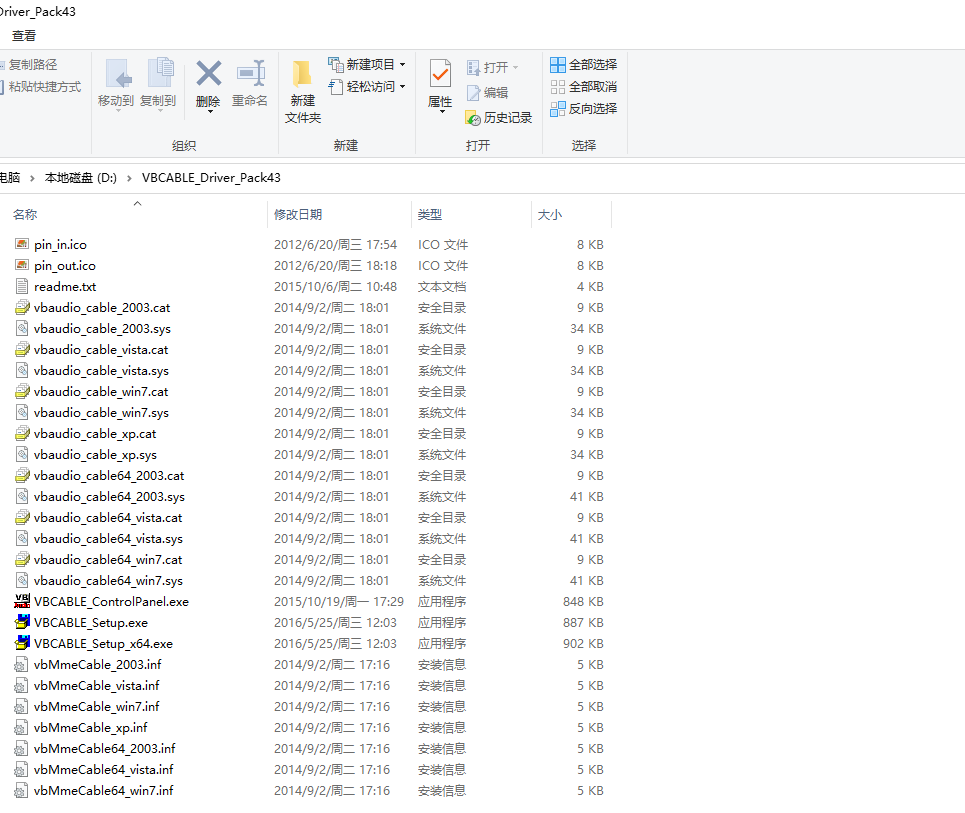Sort by Name (名称) column header
Viewport: 965px width, 813px height.
tap(25, 215)
